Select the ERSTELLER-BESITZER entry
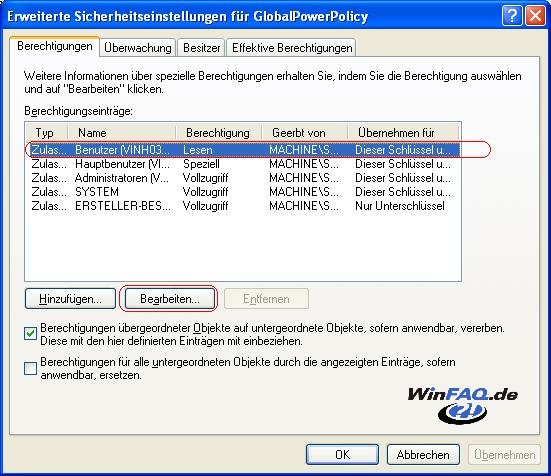Image resolution: width=551 pixels, height=476 pixels. [243, 206]
